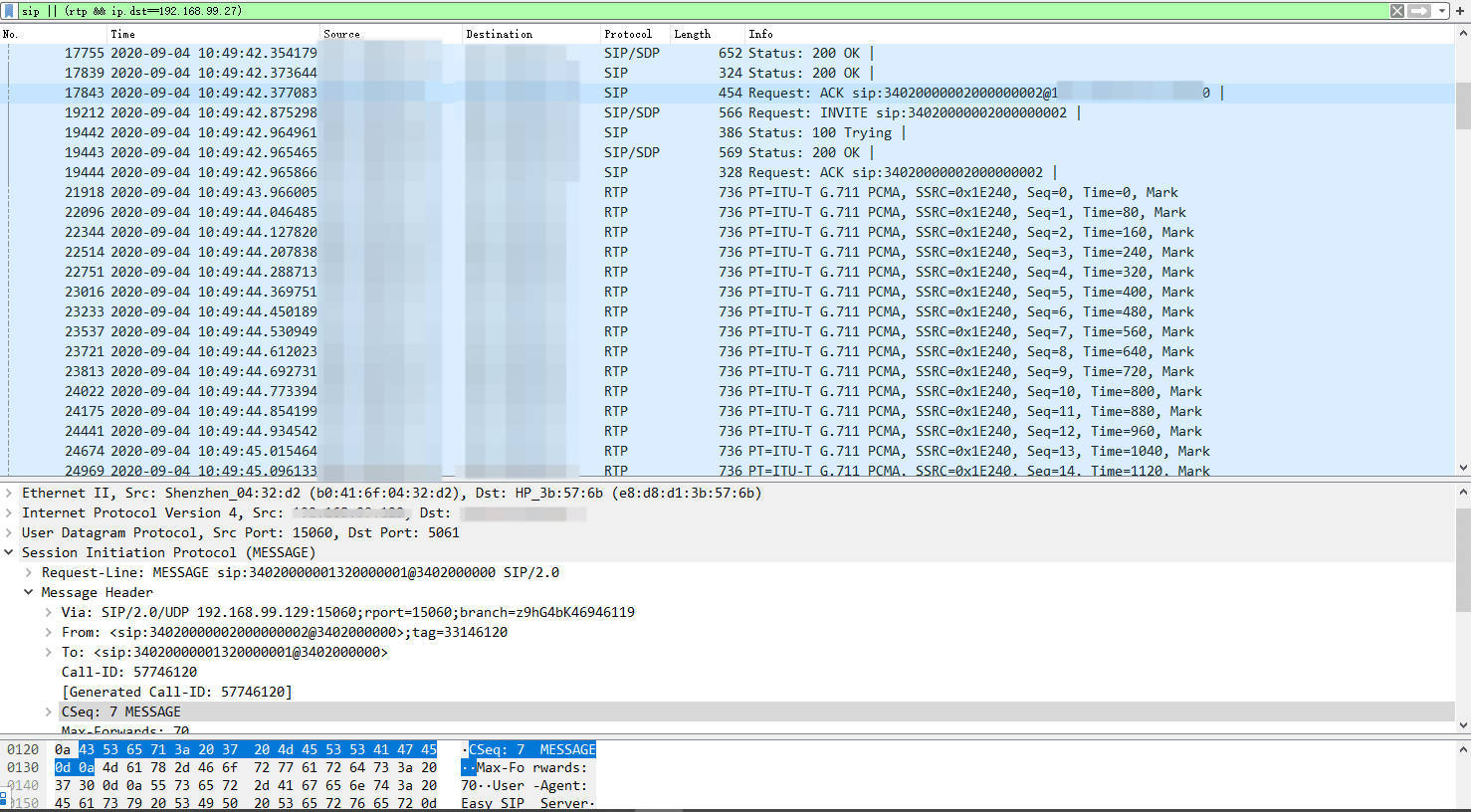The image size is (1471, 812).
Task: Select packet 17839 Status 200 OK row
Action: [727, 73]
